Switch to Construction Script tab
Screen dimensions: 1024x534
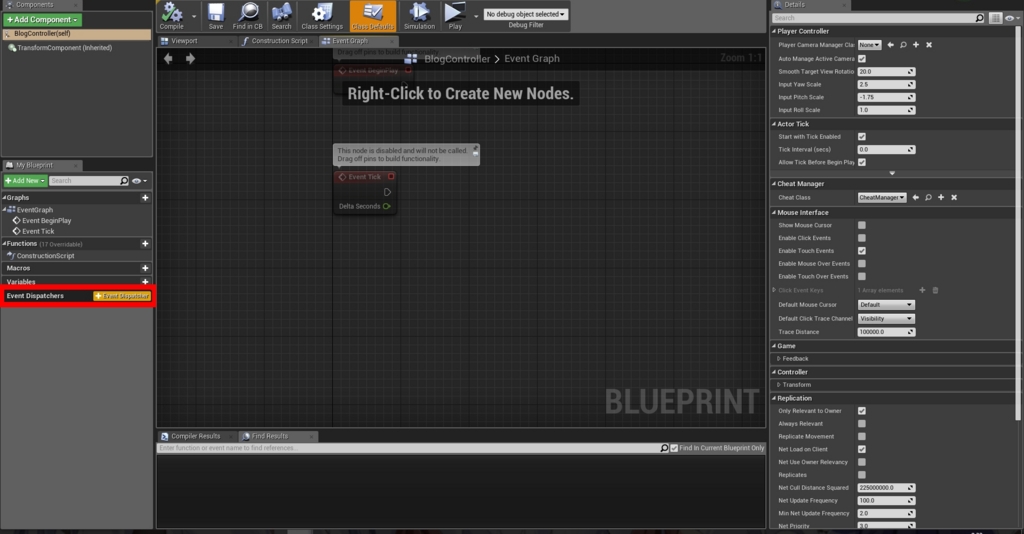(280, 40)
